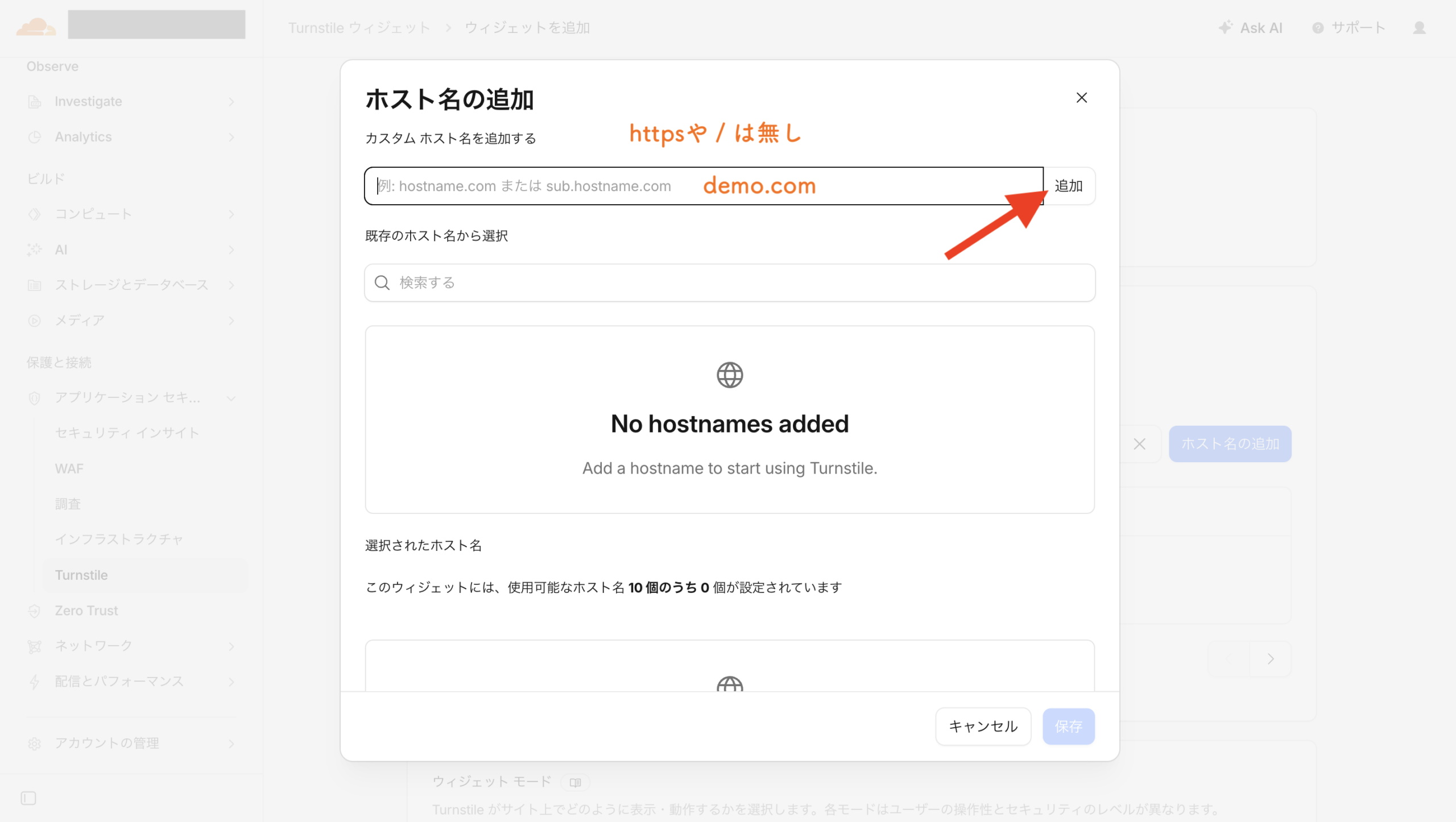The height and width of the screenshot is (822, 1456).
Task: Click the メディア play icon
Action: 35,321
